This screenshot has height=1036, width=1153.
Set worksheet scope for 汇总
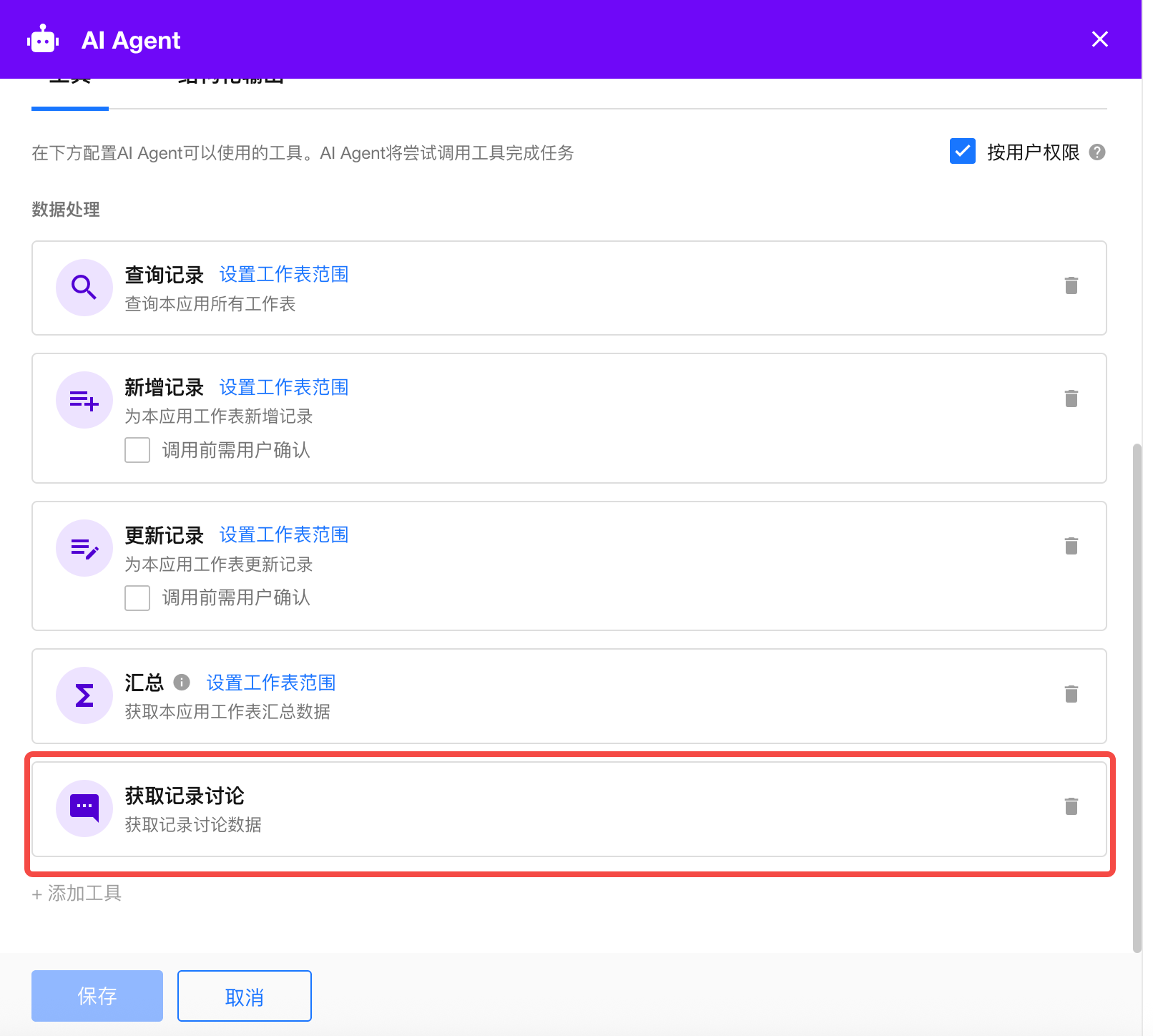[271, 683]
